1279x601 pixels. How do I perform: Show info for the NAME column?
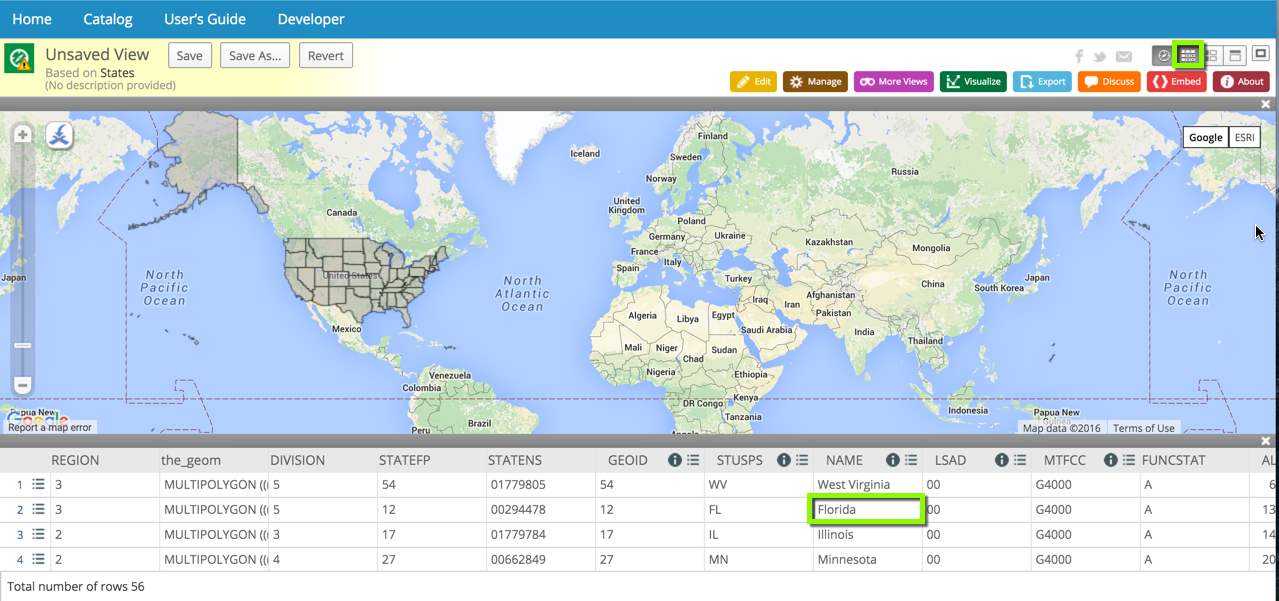point(893,460)
